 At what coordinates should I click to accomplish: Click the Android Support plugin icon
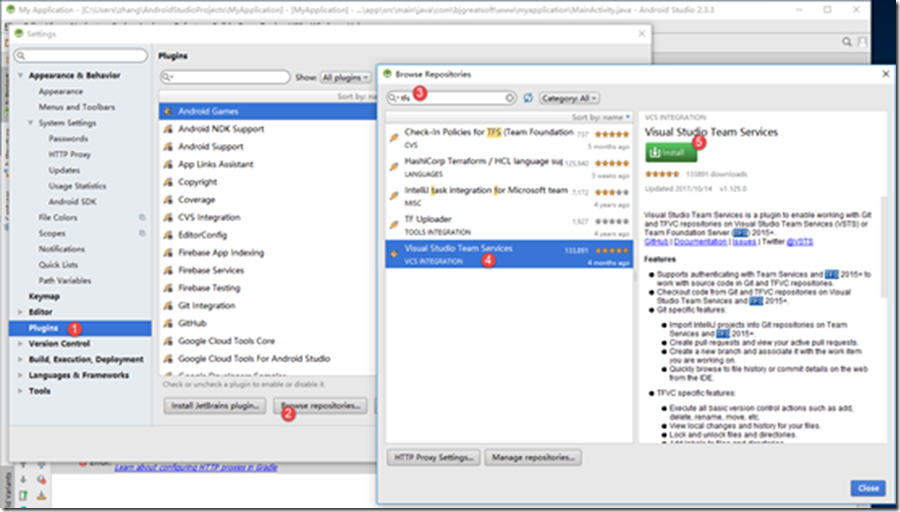[168, 147]
